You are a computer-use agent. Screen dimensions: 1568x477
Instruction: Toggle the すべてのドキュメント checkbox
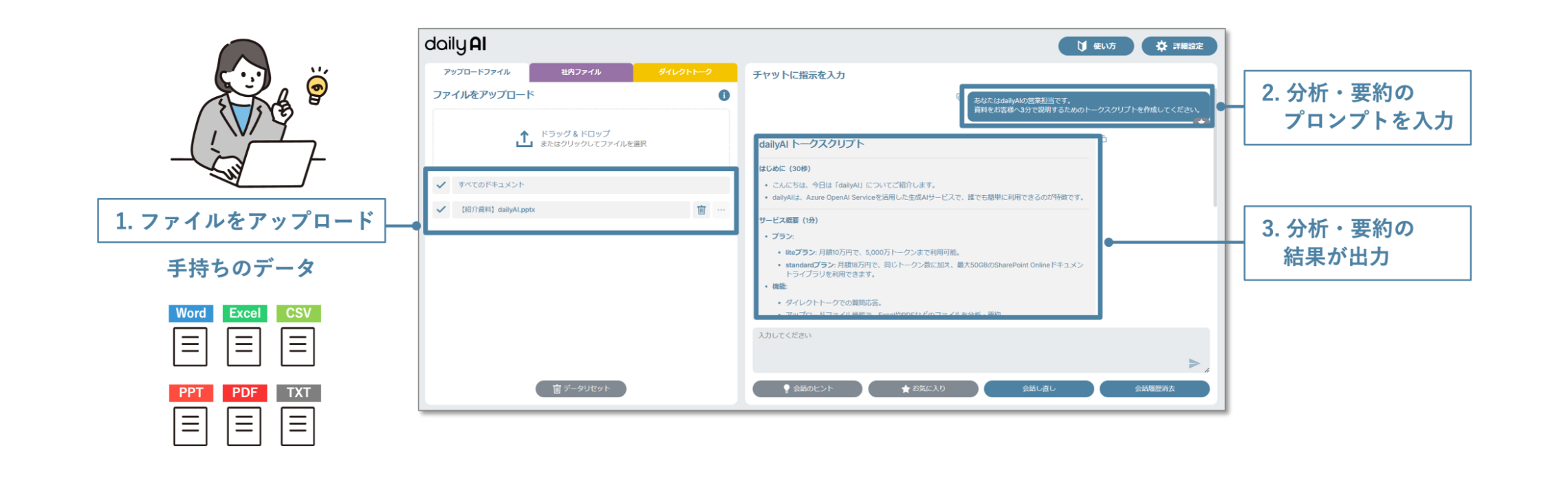click(x=441, y=185)
